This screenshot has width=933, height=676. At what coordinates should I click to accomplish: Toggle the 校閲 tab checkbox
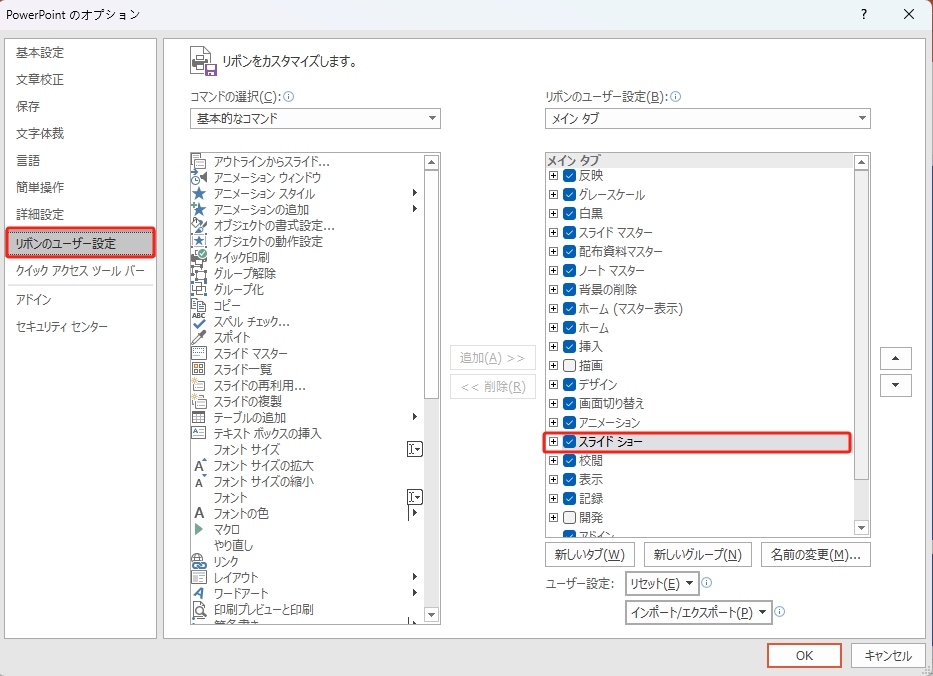[x=569, y=461]
